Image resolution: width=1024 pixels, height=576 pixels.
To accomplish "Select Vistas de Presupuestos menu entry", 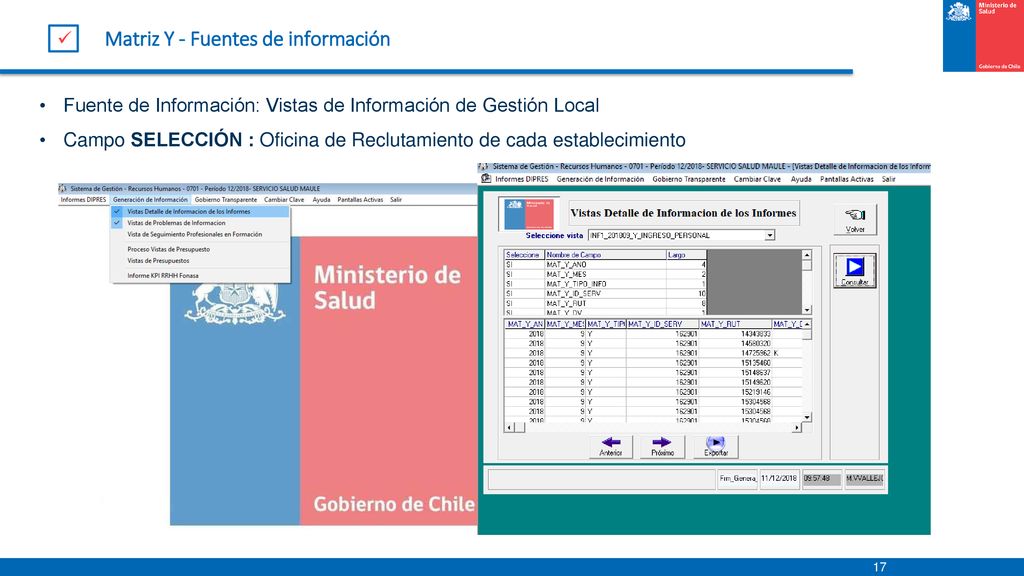I will (200, 261).
